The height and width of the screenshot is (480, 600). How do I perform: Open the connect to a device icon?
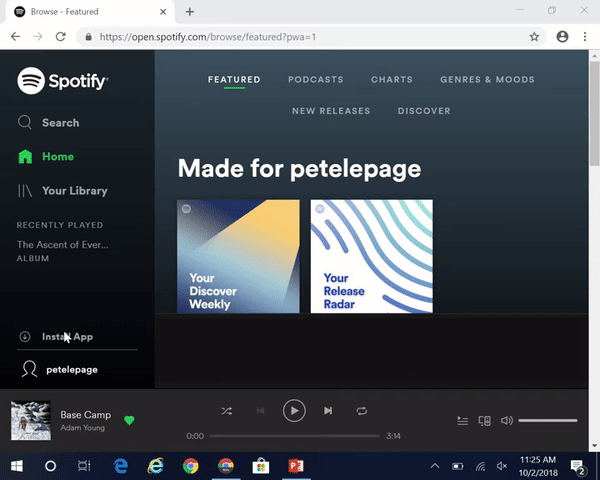click(484, 421)
